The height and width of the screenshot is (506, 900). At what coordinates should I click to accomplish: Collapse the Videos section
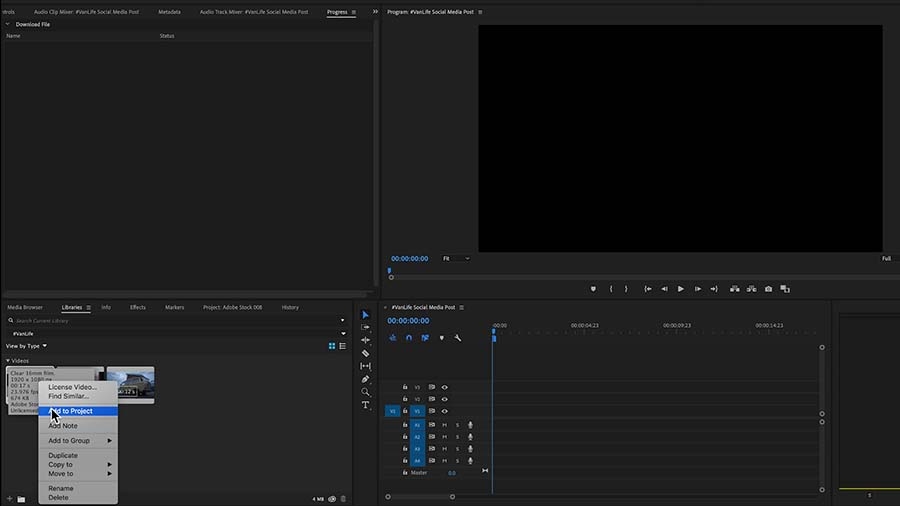click(8, 361)
